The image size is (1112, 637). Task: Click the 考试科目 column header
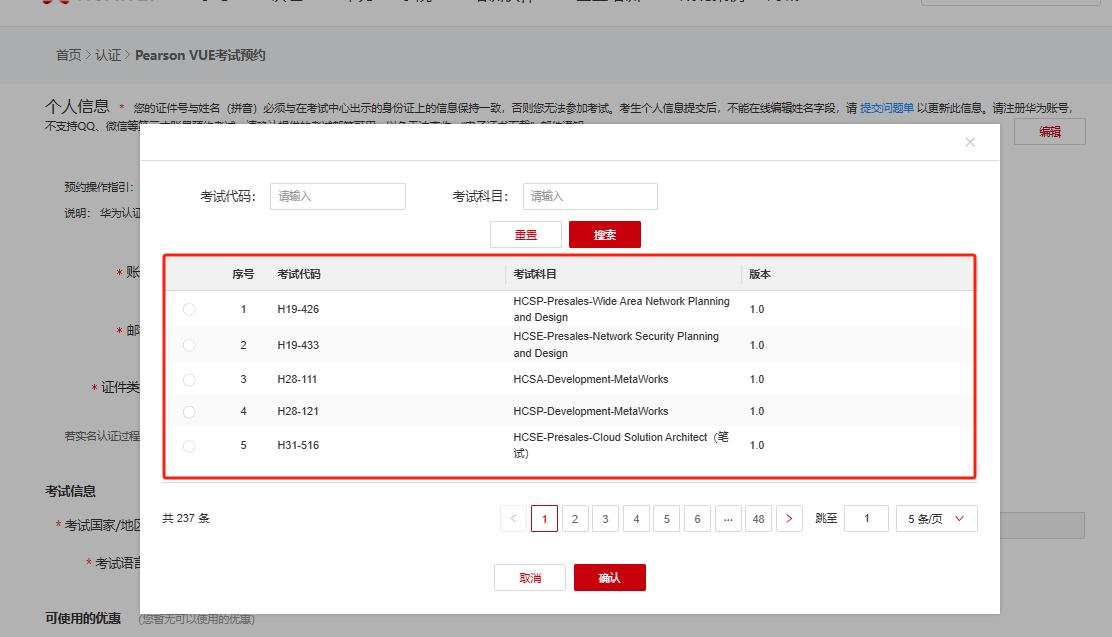535,274
